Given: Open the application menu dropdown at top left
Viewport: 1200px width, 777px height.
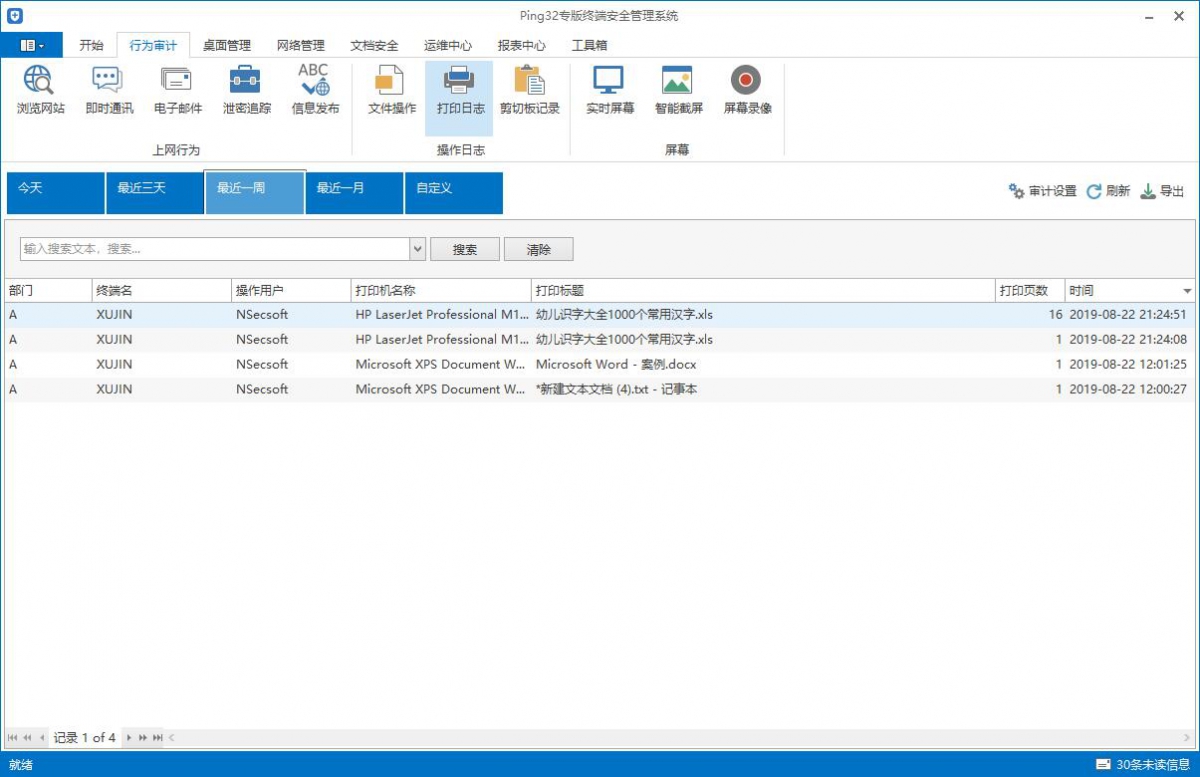Looking at the screenshot, I should coord(32,45).
